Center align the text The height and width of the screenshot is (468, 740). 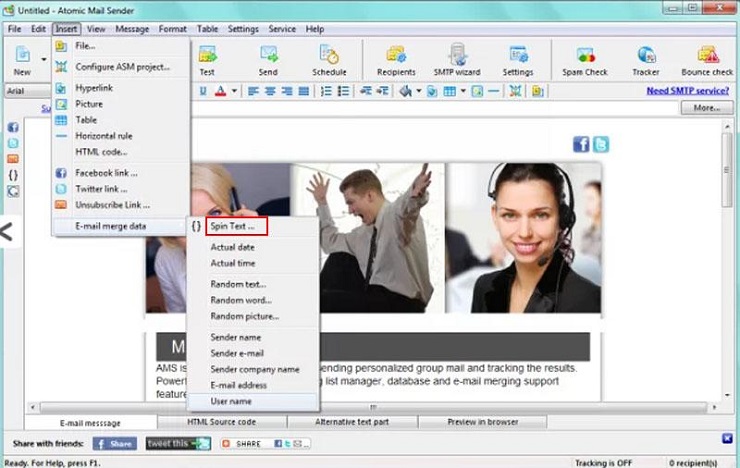(270, 91)
